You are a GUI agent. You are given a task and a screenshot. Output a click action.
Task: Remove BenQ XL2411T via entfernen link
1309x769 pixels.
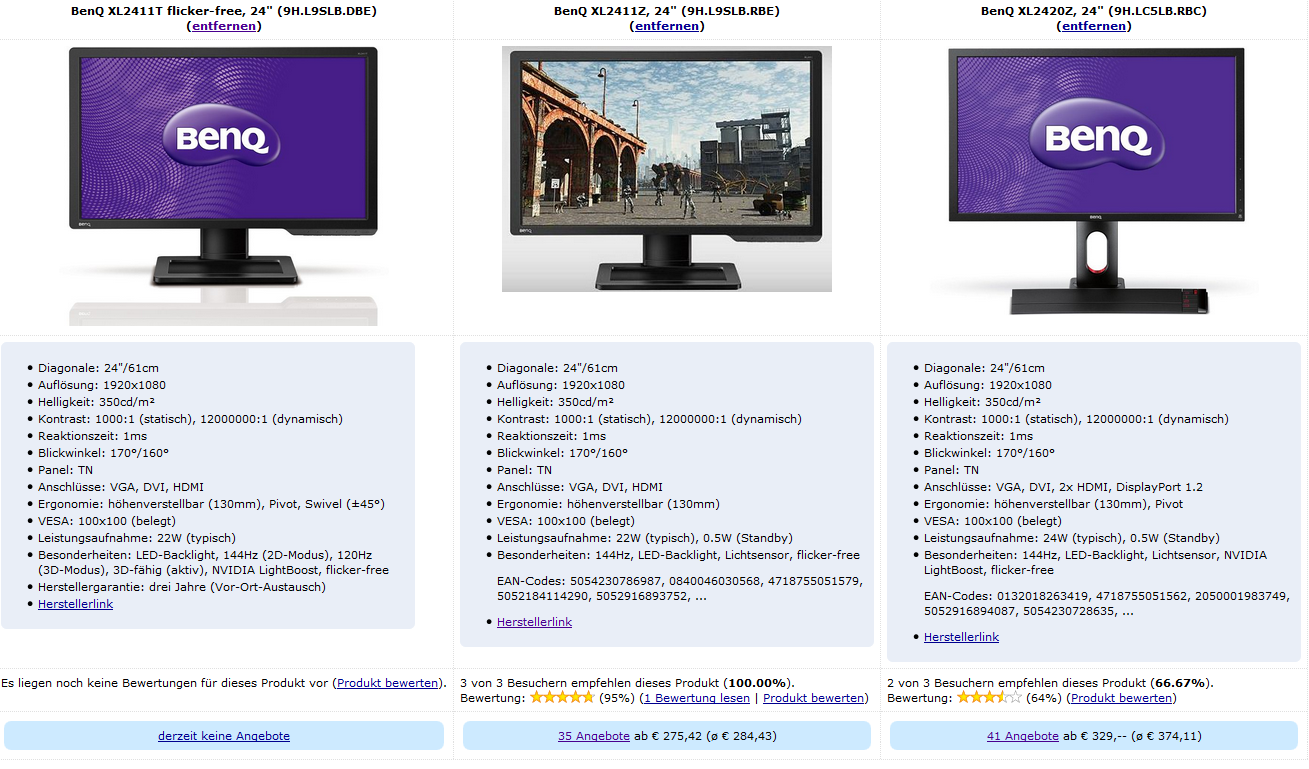click(x=224, y=26)
